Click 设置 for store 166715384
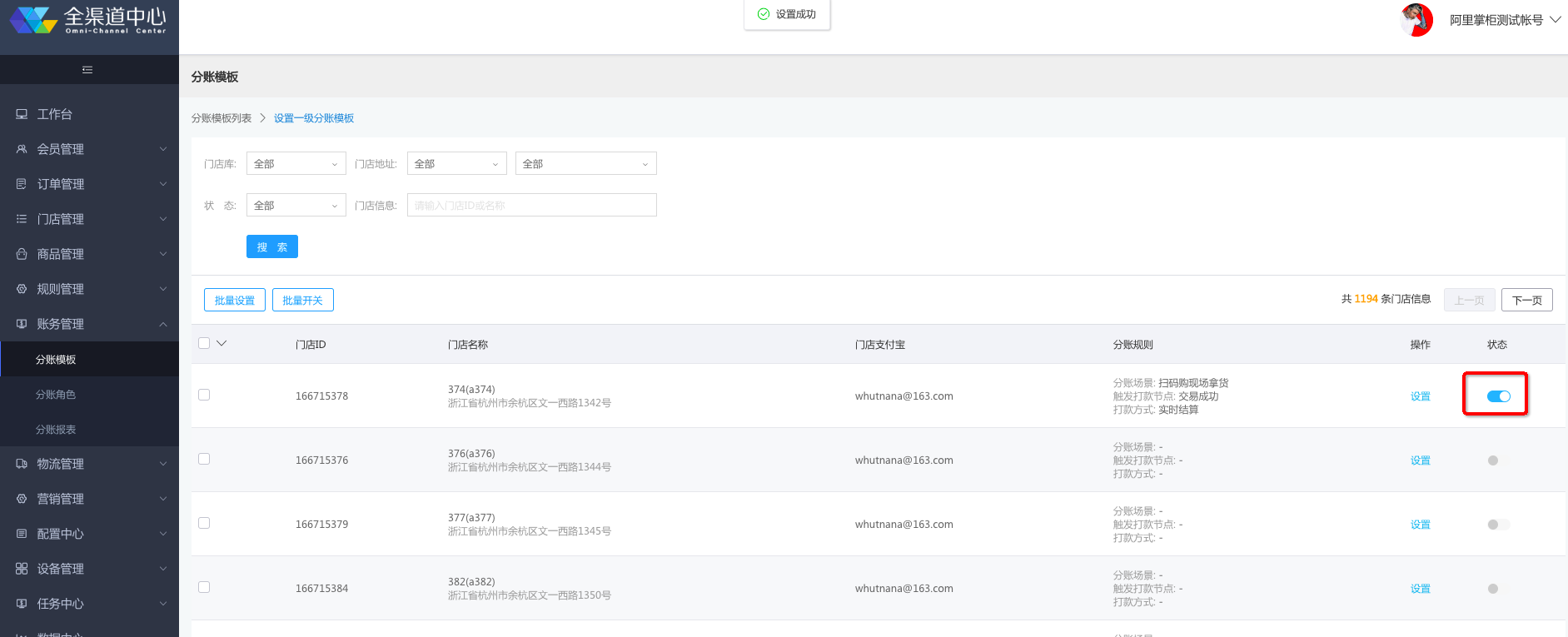The height and width of the screenshot is (637, 1568). (1421, 589)
